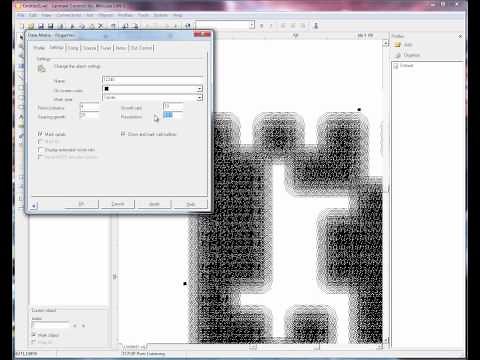Screen dimensions: 480x360
Task: Click the Italic formatting icon
Action: point(271,26)
